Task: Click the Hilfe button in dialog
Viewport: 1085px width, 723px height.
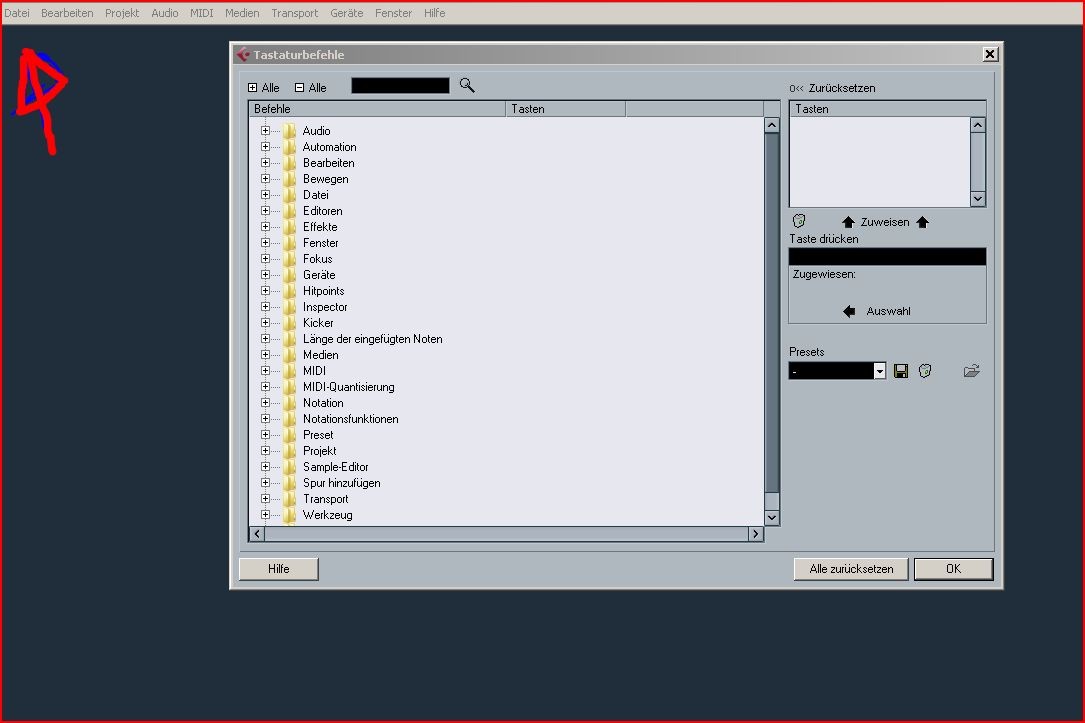Action: tap(279, 569)
